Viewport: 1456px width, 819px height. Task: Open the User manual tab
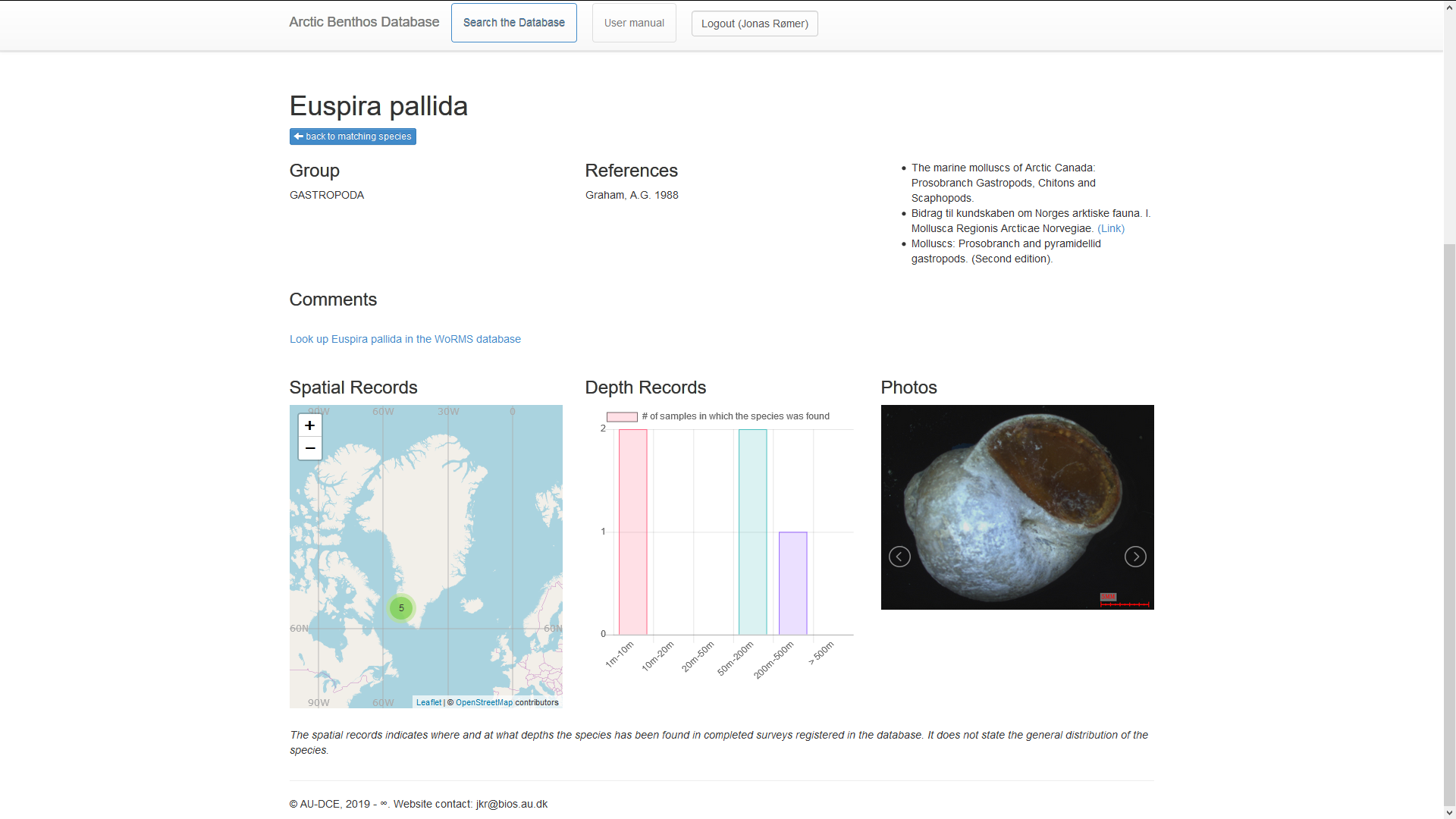pos(634,23)
